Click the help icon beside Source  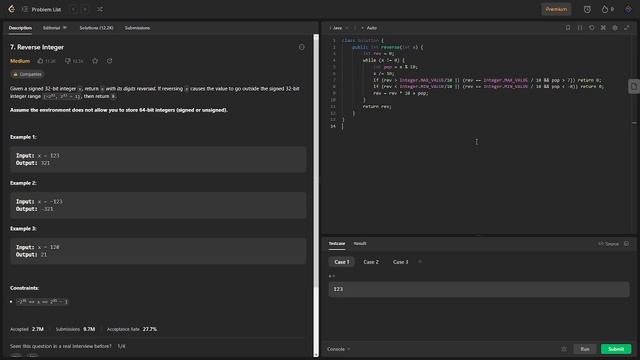627,244
